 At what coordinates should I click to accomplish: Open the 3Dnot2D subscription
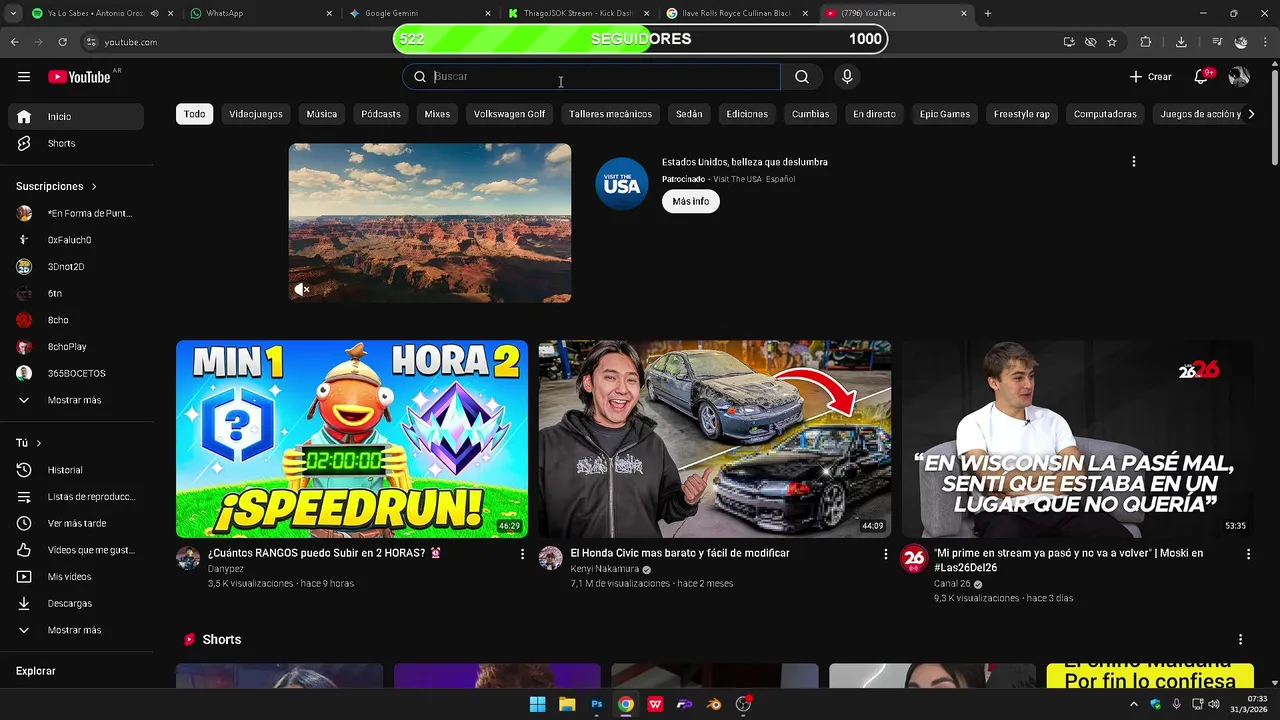tap(76, 267)
